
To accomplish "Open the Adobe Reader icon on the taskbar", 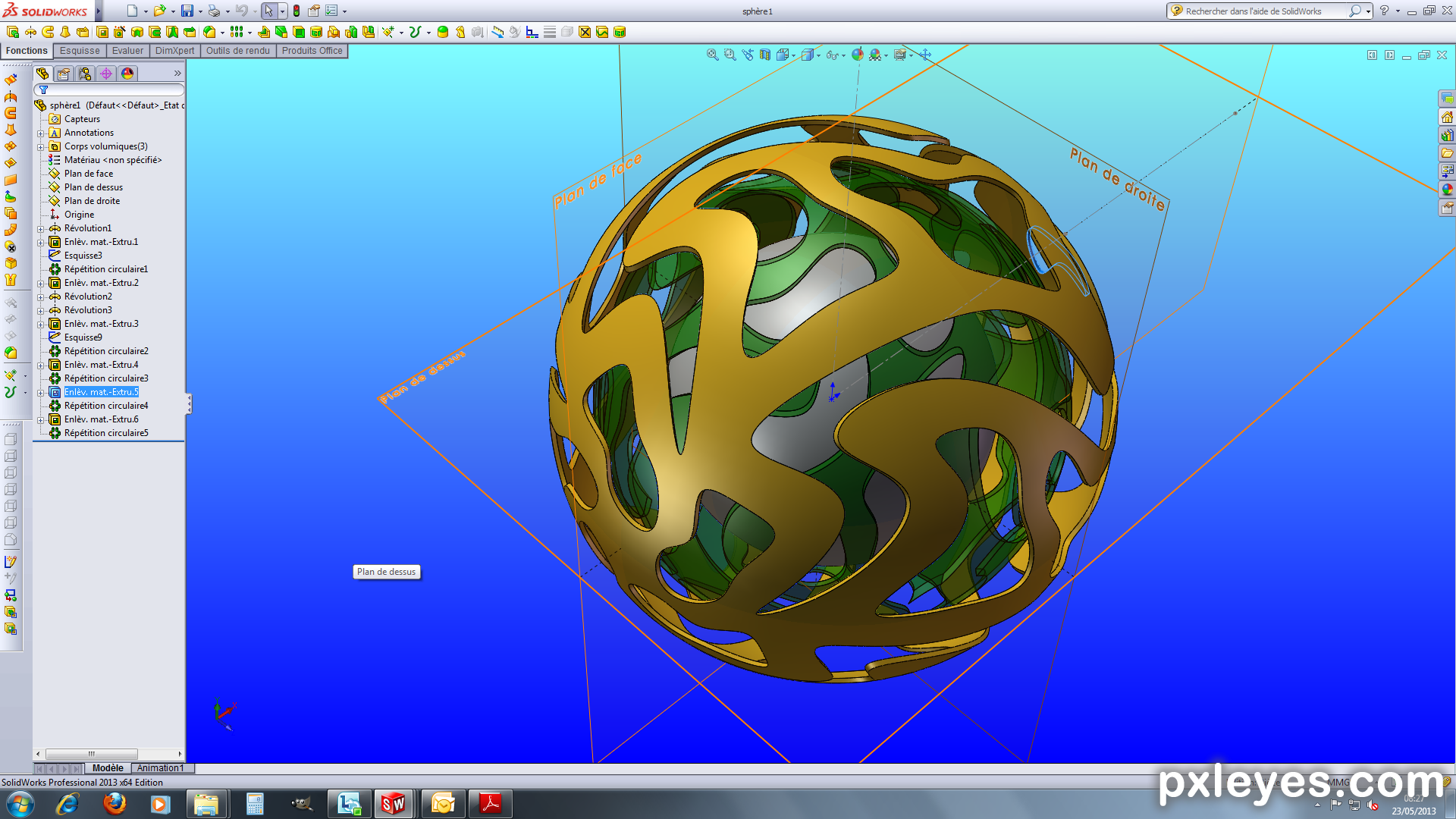I will [491, 804].
